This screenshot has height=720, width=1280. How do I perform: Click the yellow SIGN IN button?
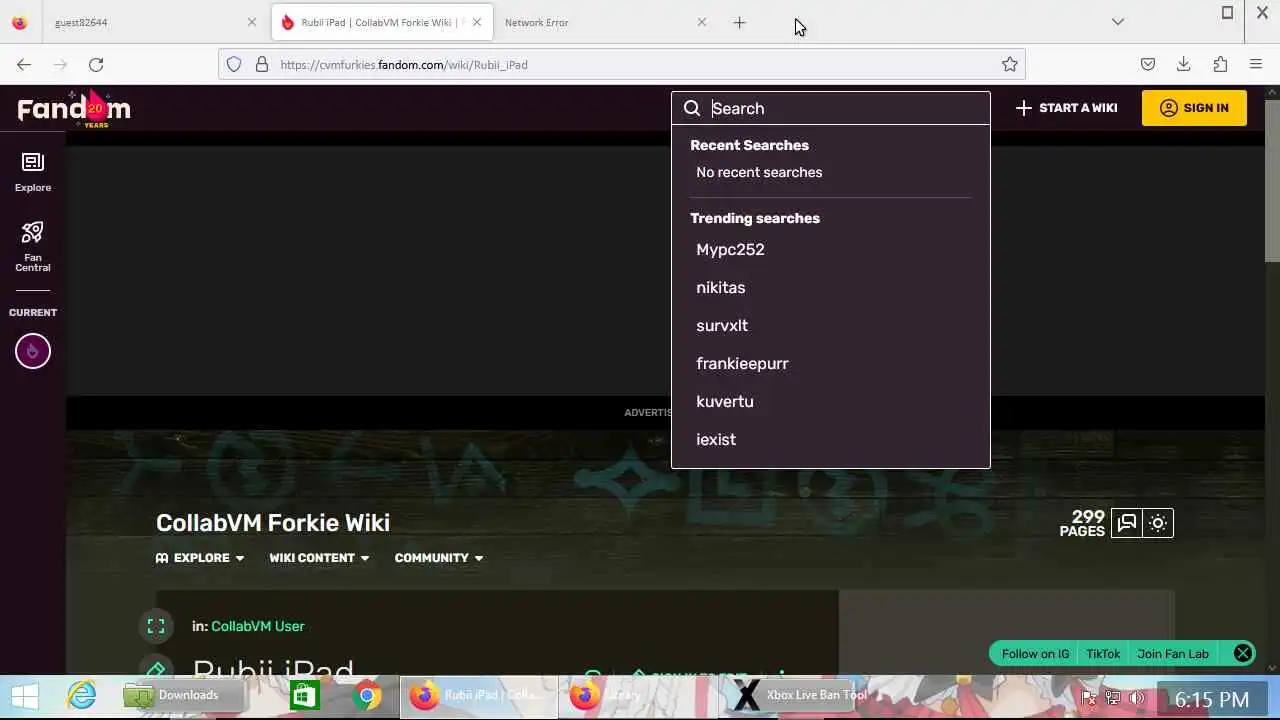1194,108
